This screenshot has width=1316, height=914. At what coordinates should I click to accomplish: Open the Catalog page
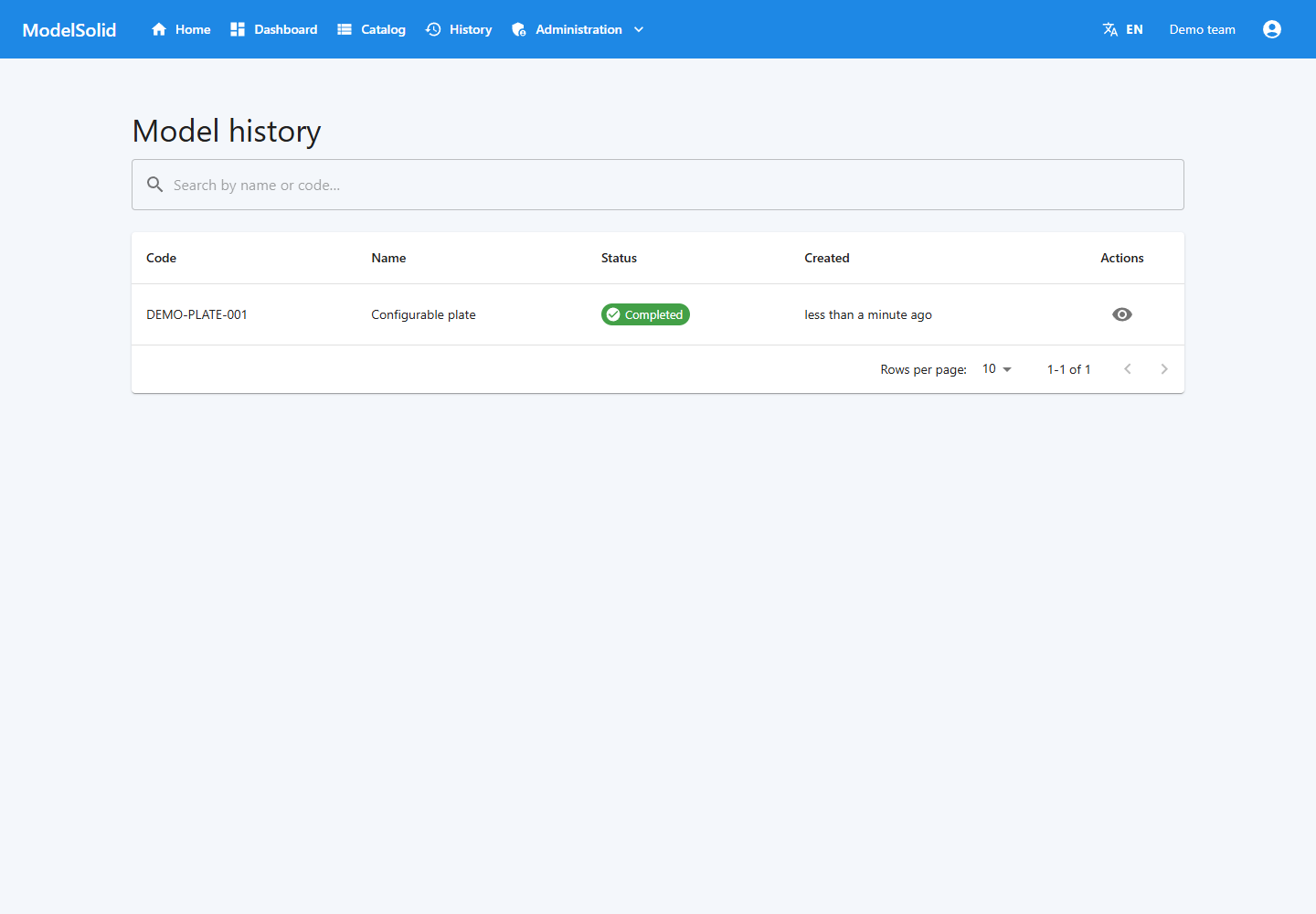coord(371,29)
